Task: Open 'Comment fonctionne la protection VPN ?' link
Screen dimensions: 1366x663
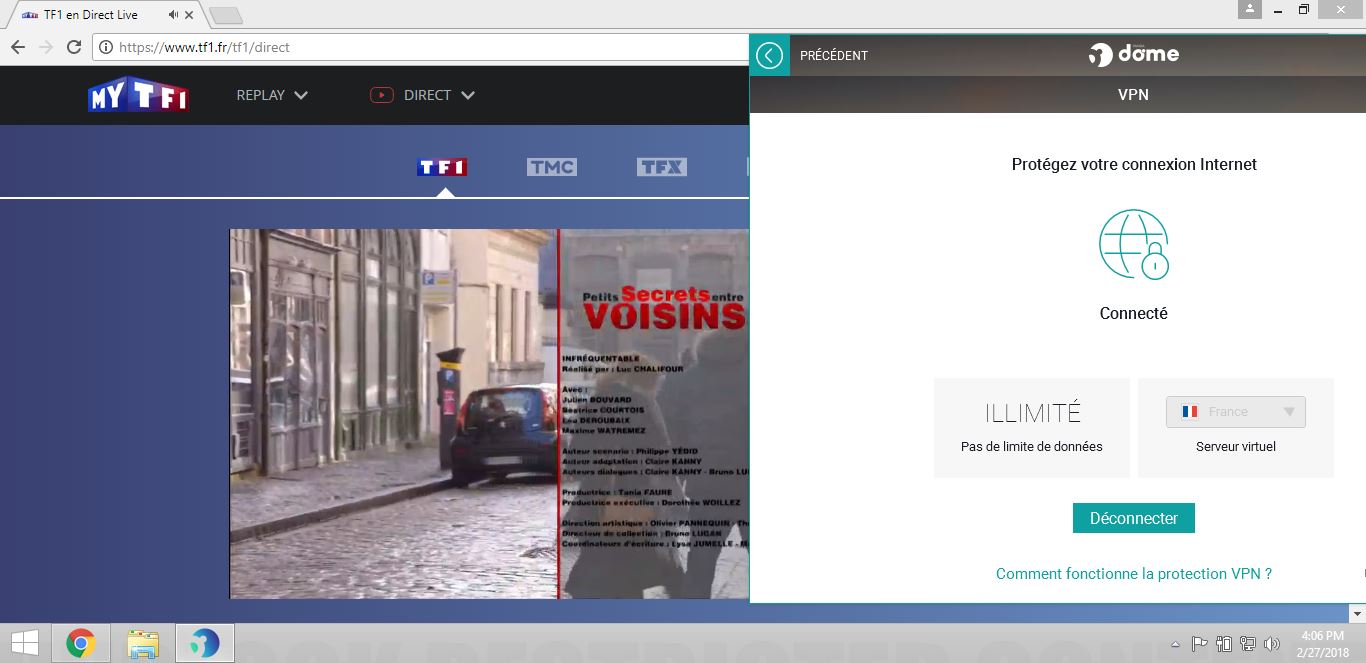Action: click(x=1133, y=574)
